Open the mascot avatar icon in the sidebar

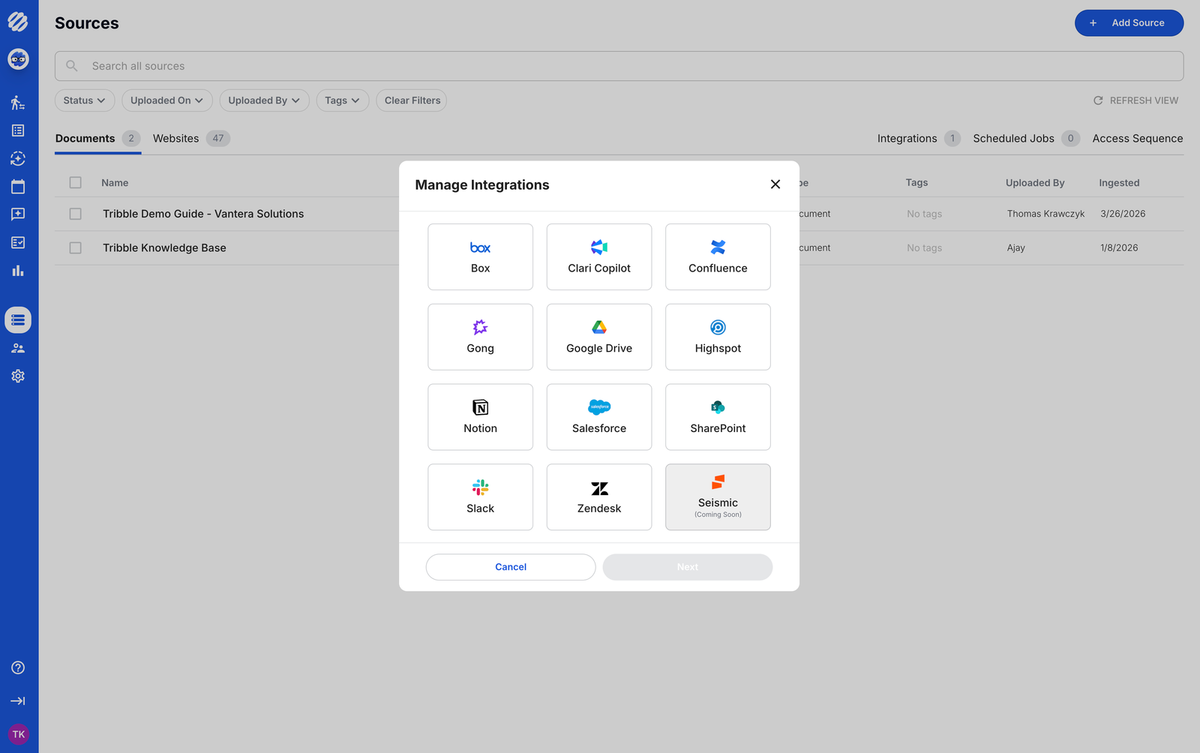pyautogui.click(x=18, y=59)
